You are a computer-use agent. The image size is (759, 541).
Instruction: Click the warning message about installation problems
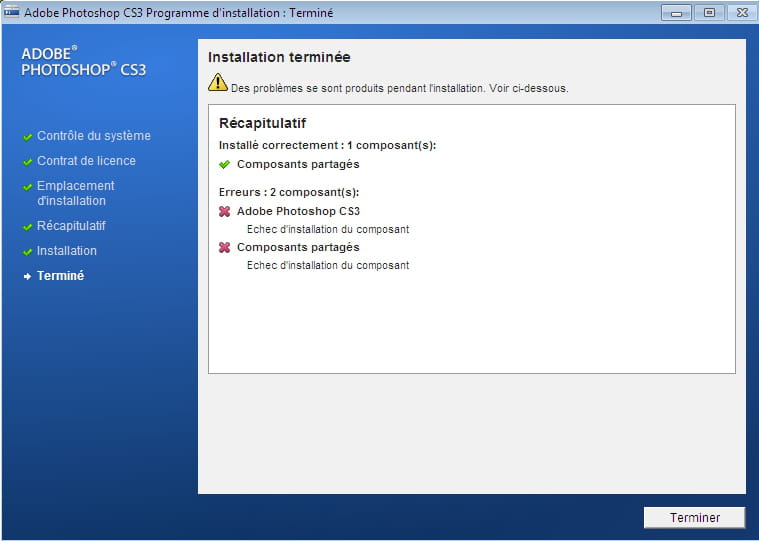pos(399,89)
